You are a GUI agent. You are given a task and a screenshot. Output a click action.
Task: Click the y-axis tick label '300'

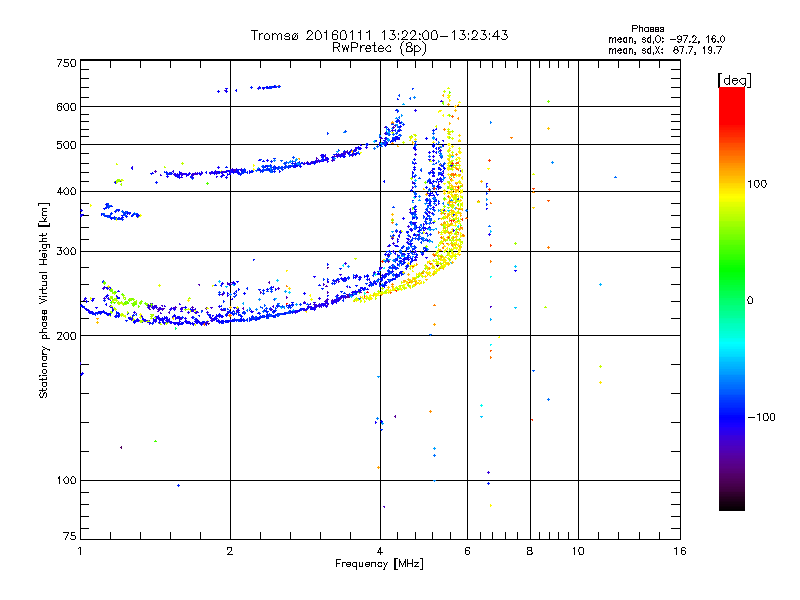[66, 251]
